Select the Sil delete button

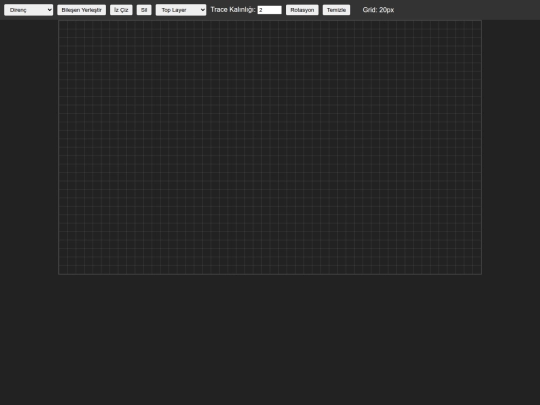click(144, 10)
